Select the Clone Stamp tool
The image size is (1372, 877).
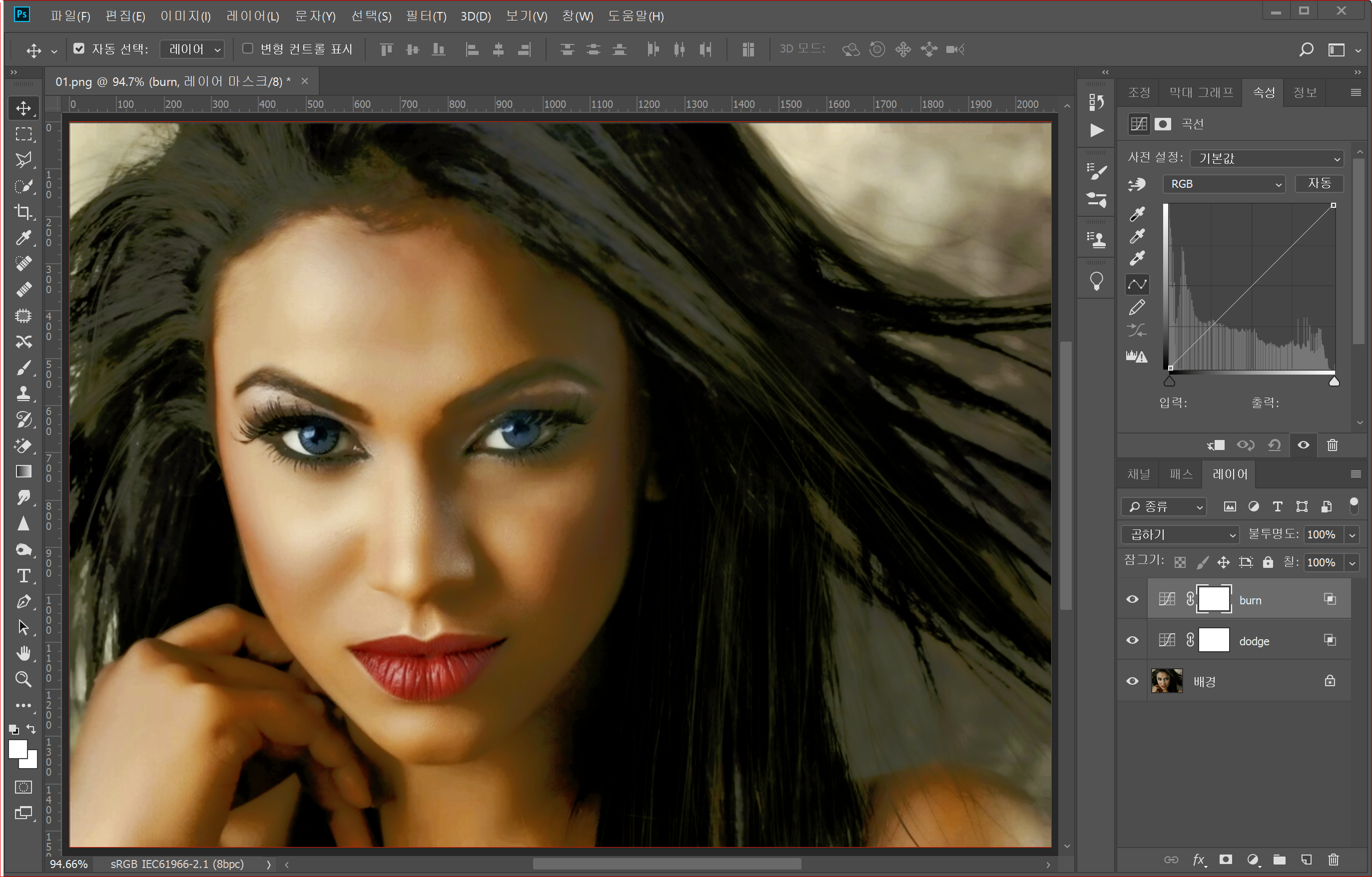coord(23,394)
